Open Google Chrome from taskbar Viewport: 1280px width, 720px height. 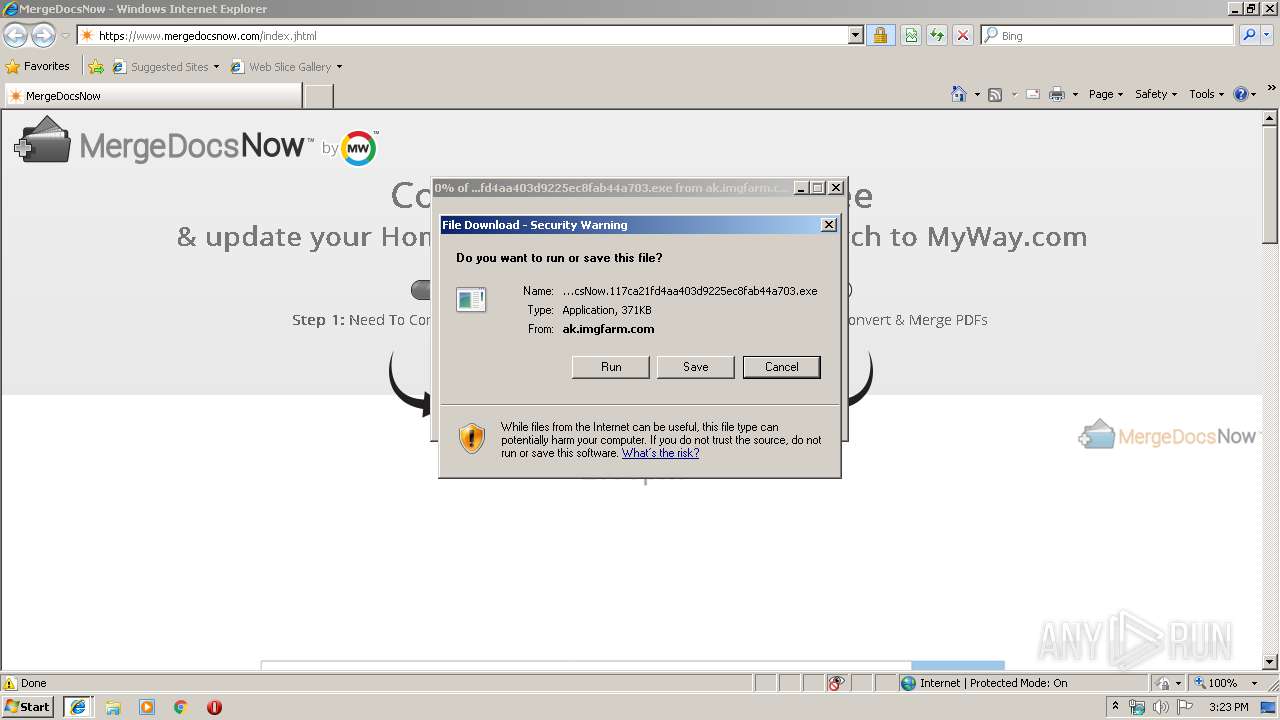(x=181, y=707)
